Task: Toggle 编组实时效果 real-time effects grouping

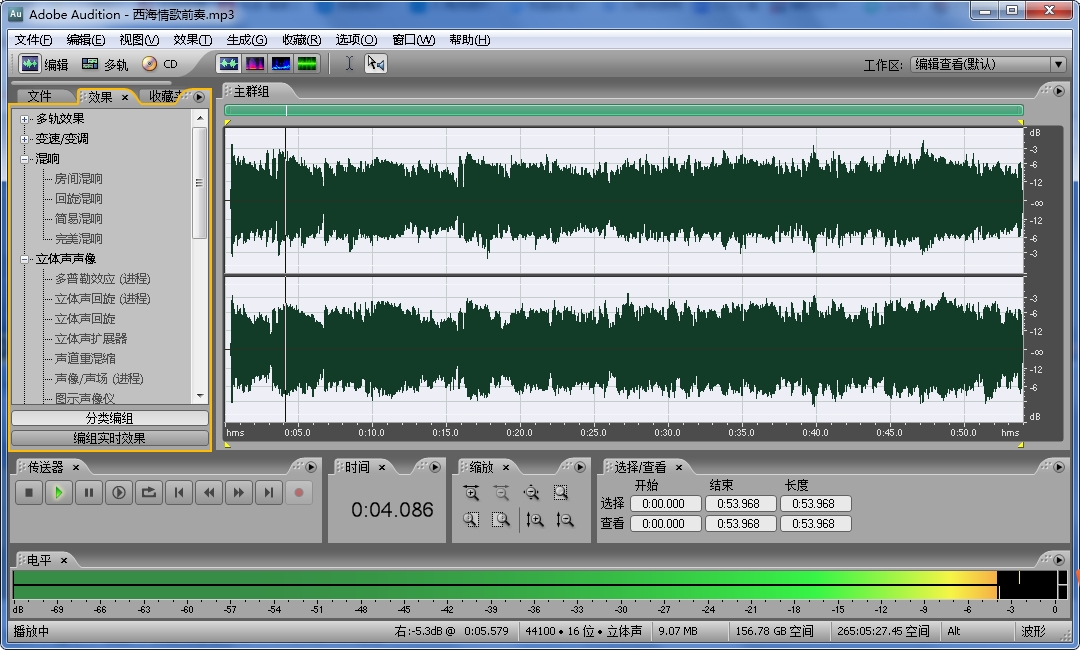Action: [x=109, y=438]
